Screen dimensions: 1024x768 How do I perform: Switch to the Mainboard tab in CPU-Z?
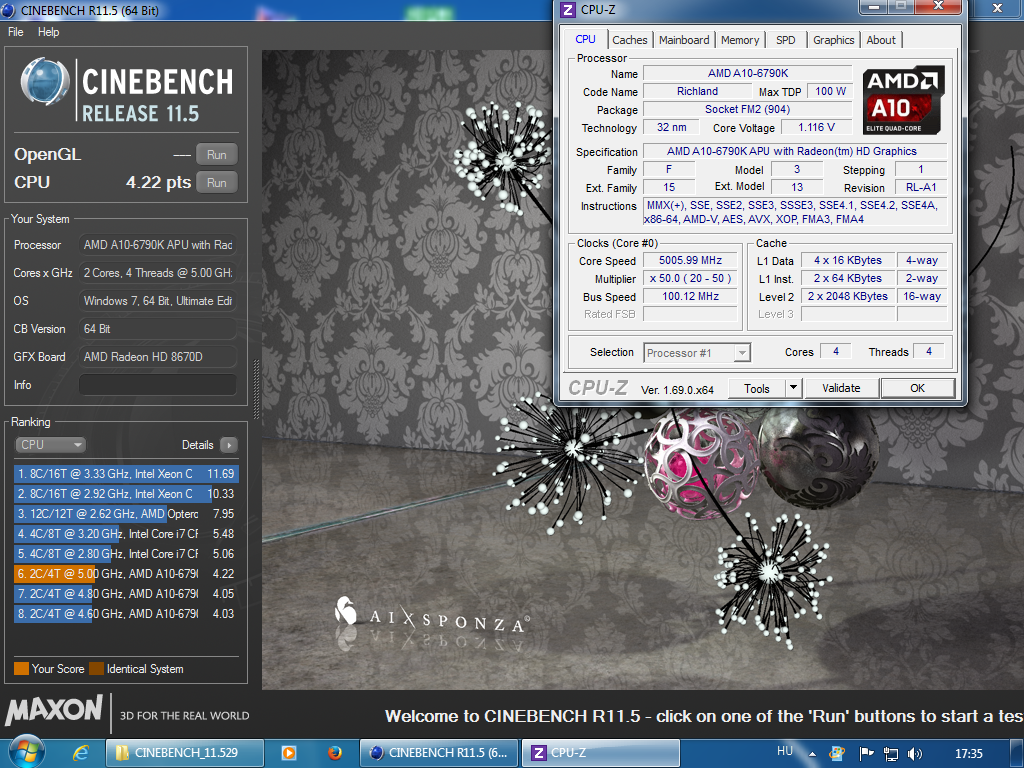click(684, 40)
